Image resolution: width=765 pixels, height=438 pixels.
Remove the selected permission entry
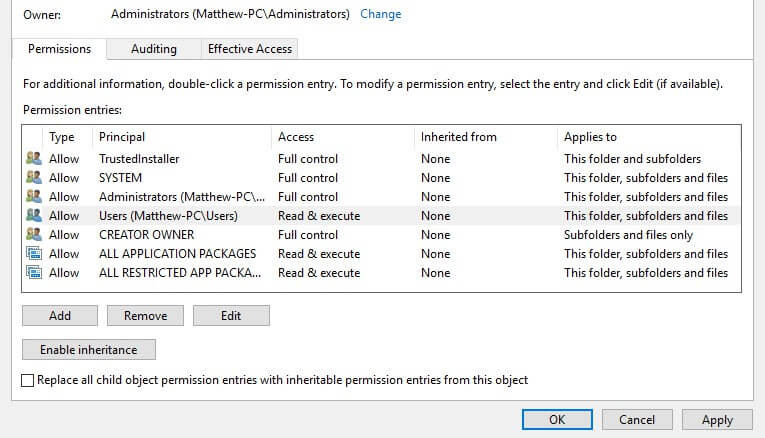point(145,316)
